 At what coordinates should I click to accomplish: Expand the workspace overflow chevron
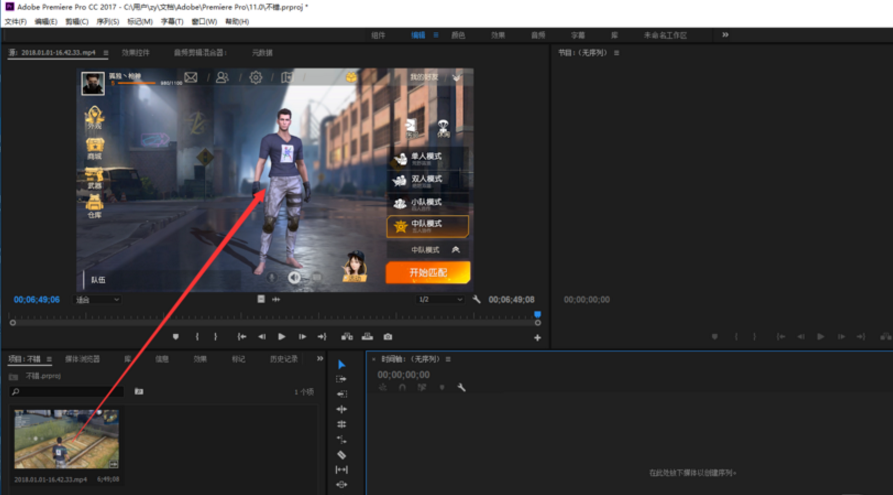click(x=725, y=35)
